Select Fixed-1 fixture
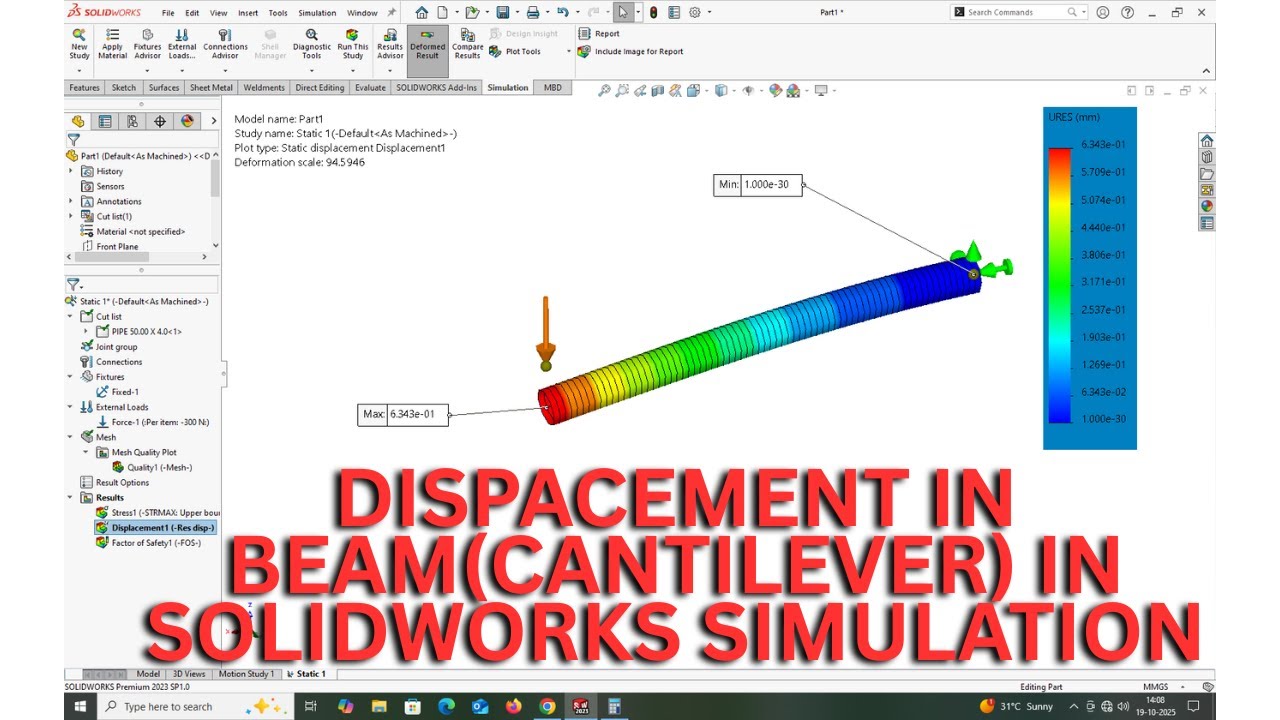This screenshot has height=720, width=1280. coord(117,392)
